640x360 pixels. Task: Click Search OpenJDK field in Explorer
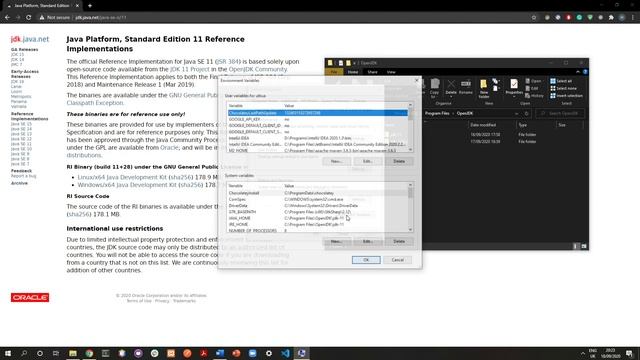[x=560, y=113]
